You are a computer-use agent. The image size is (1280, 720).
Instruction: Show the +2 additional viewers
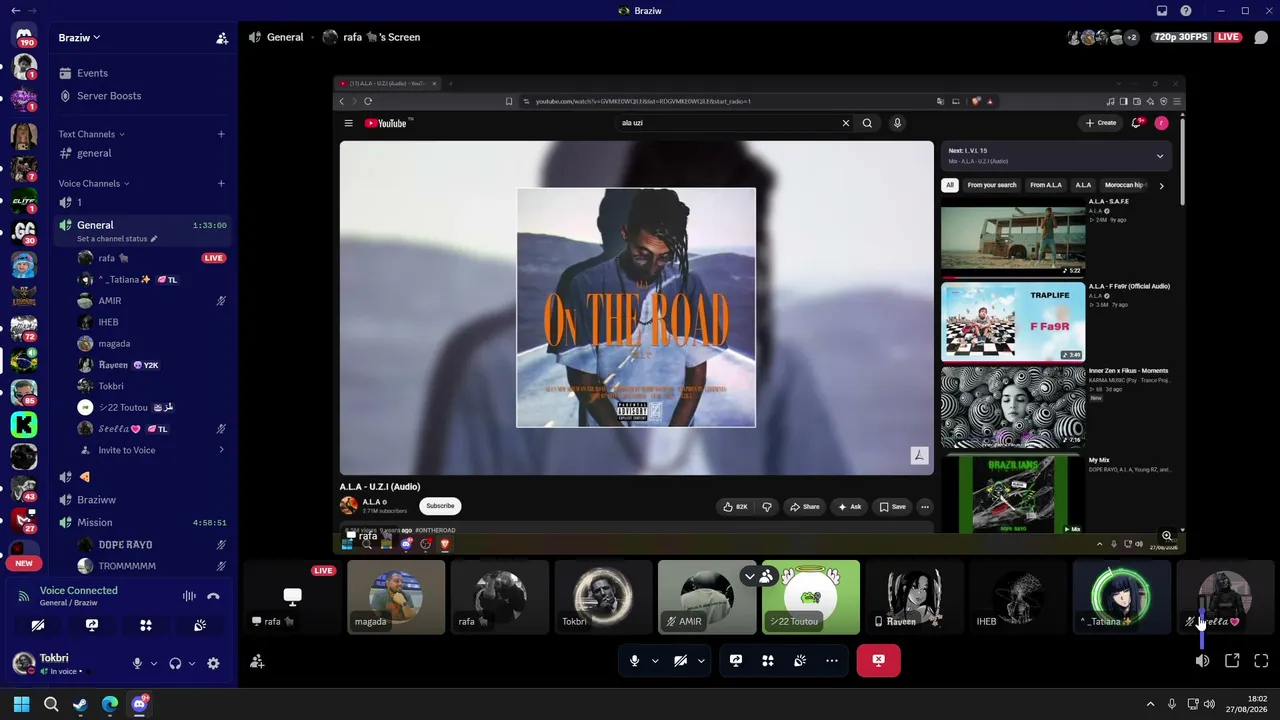coord(1131,37)
